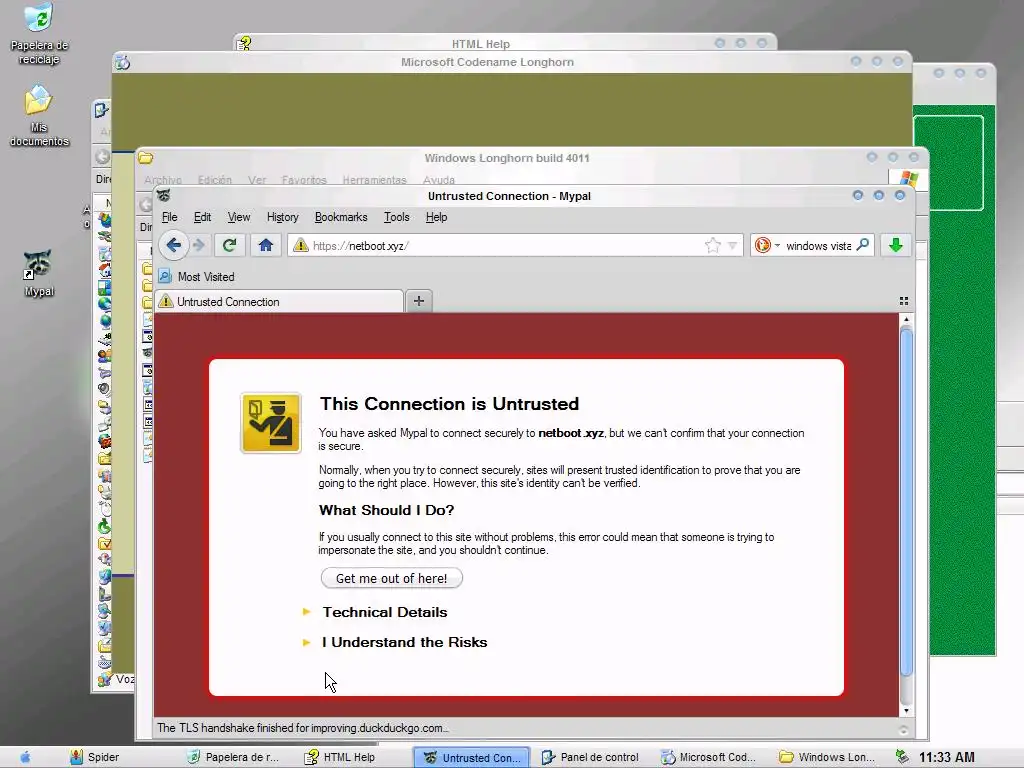Open the Archivo menu in Longhorn build window

[x=163, y=180]
